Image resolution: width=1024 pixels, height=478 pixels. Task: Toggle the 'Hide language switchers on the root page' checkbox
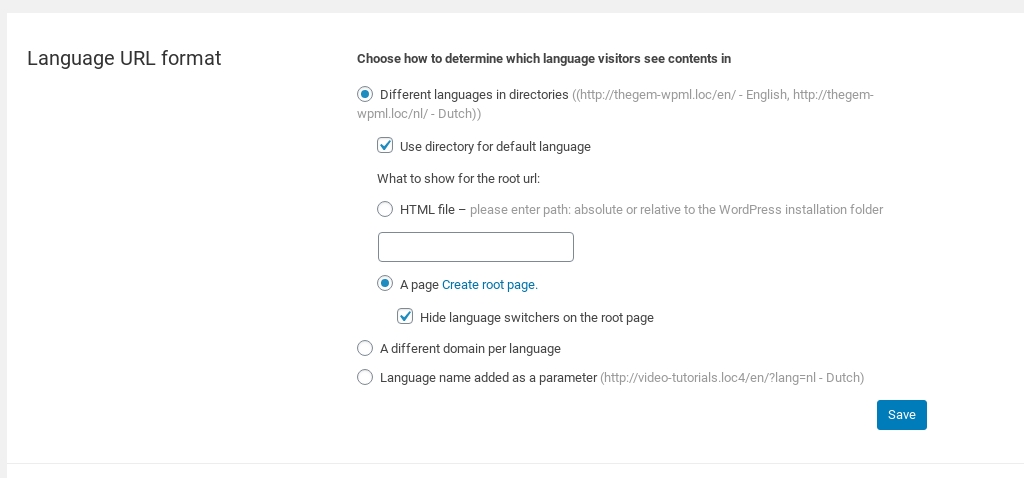(x=405, y=317)
